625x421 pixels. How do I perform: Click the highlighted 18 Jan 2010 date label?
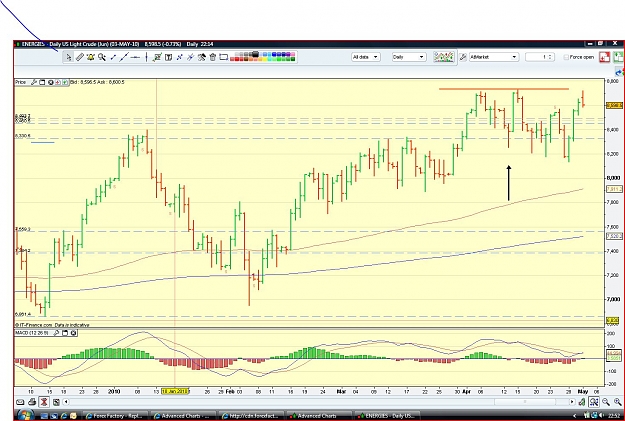(x=175, y=391)
